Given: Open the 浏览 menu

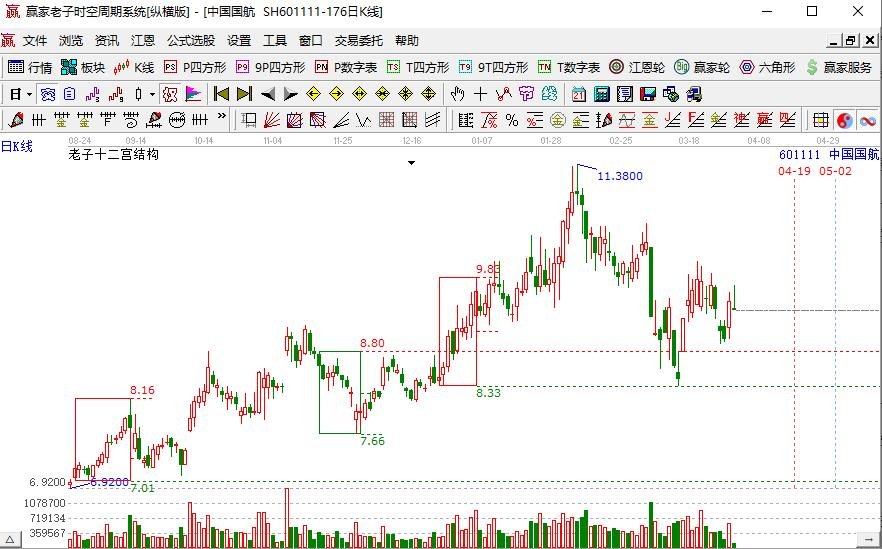Looking at the screenshot, I should (x=71, y=40).
